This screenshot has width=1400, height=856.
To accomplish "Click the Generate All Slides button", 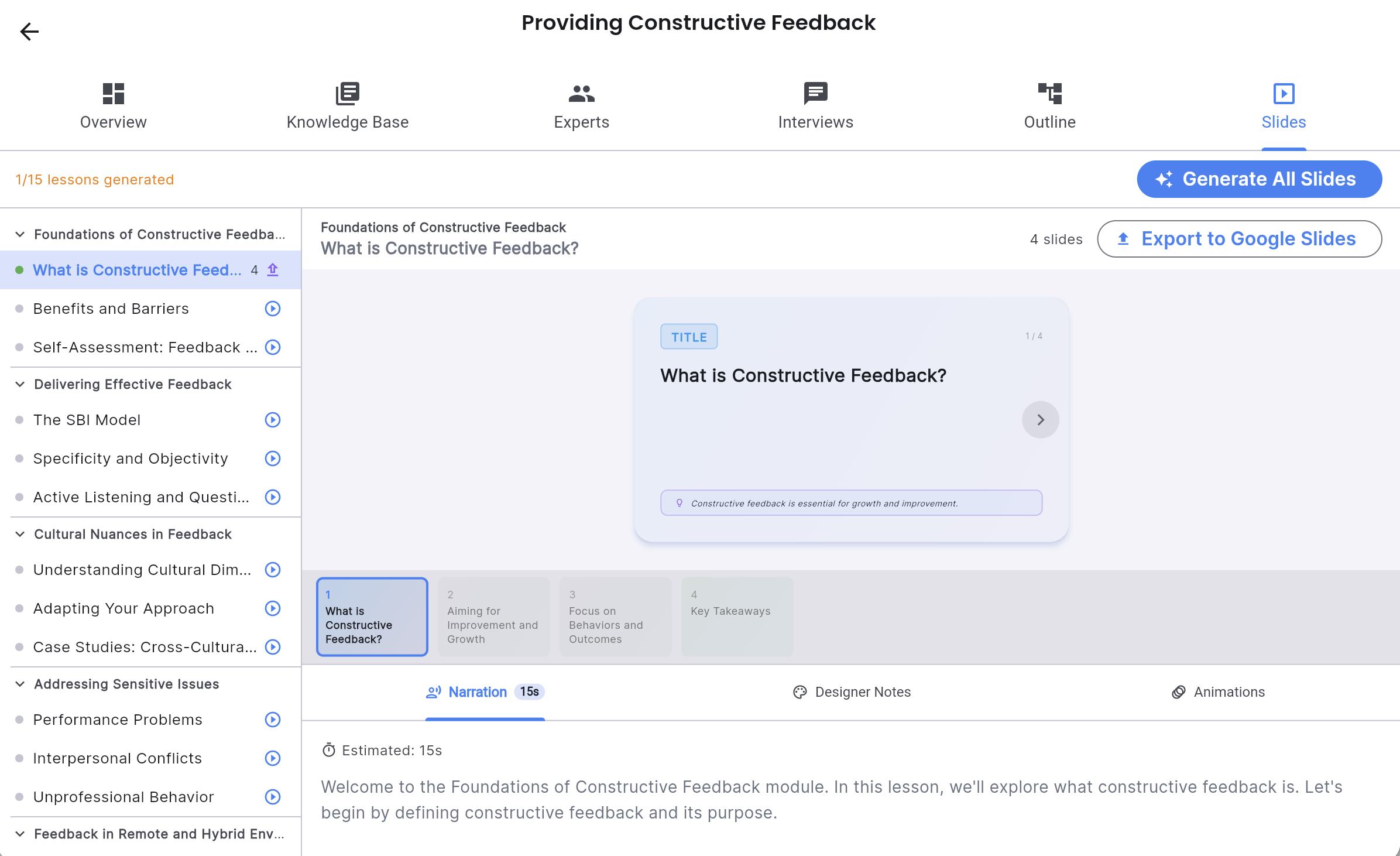I will point(1258,179).
